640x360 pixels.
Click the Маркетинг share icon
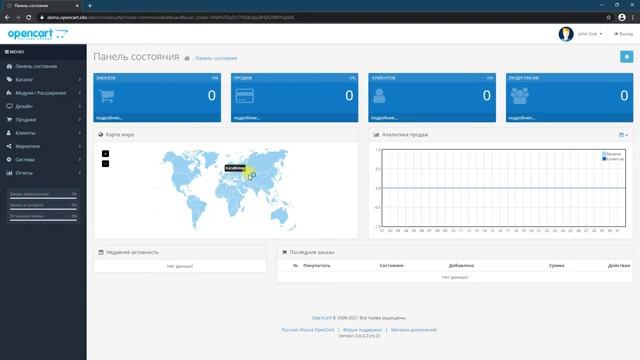coord(9,146)
